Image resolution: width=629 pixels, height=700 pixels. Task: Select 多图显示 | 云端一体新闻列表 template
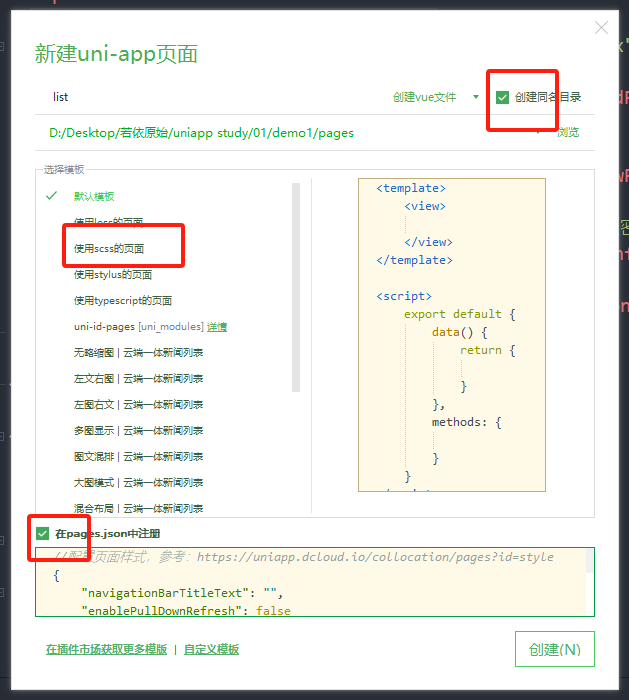point(138,430)
